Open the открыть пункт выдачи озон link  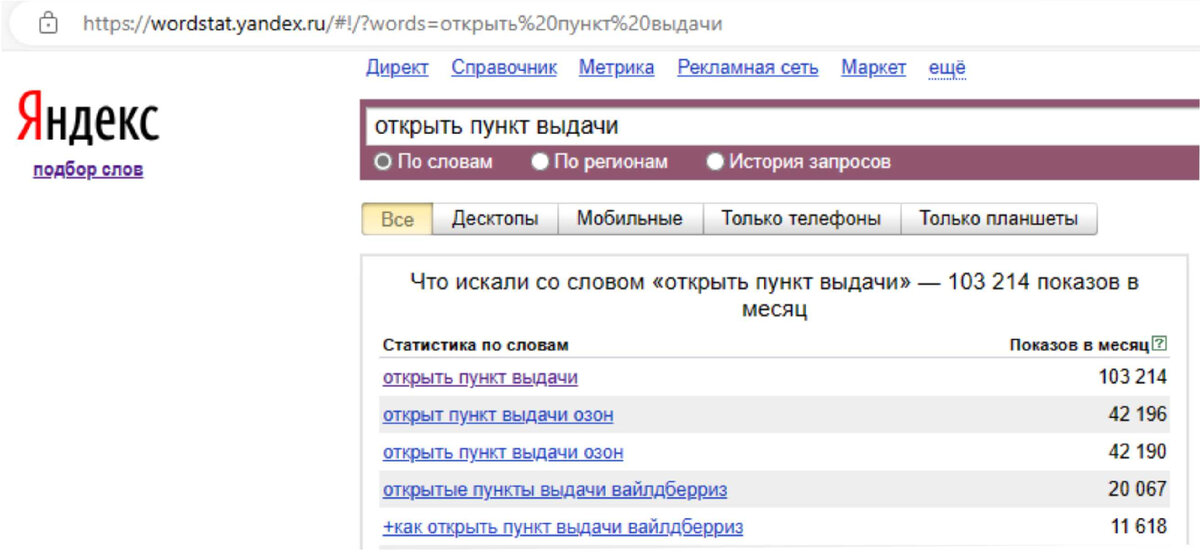[x=503, y=452]
